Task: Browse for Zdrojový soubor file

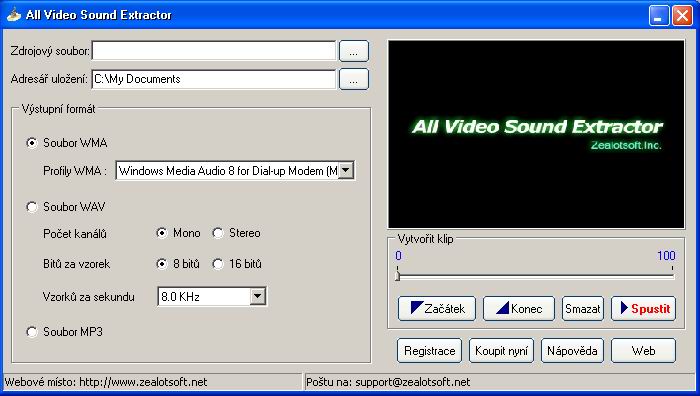Action: pos(354,51)
